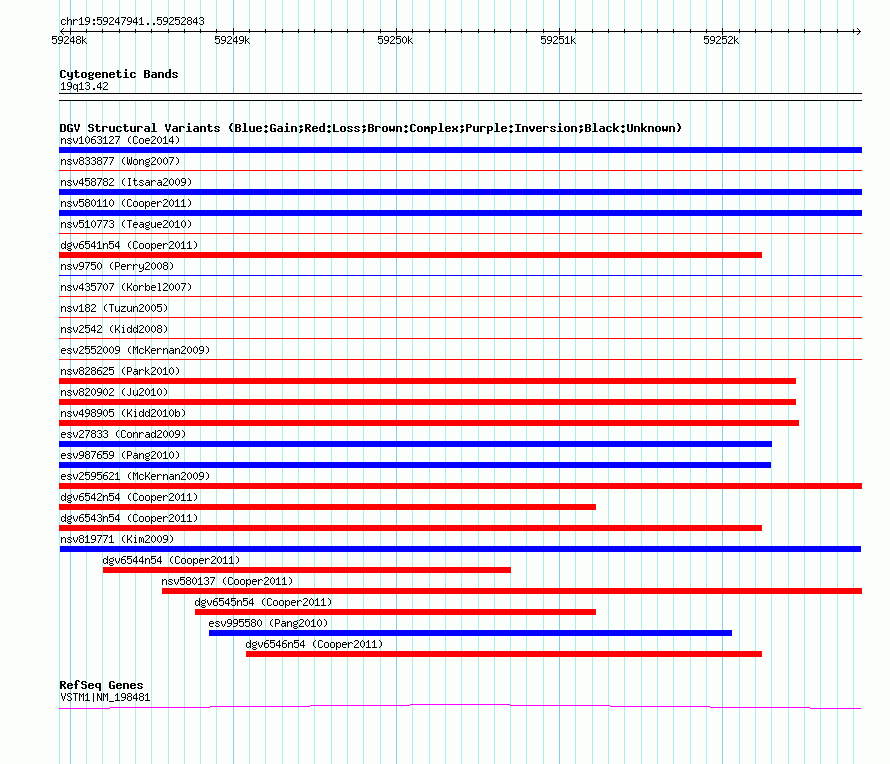Click the nsv820902 (Ju2010) label

(x=114, y=392)
